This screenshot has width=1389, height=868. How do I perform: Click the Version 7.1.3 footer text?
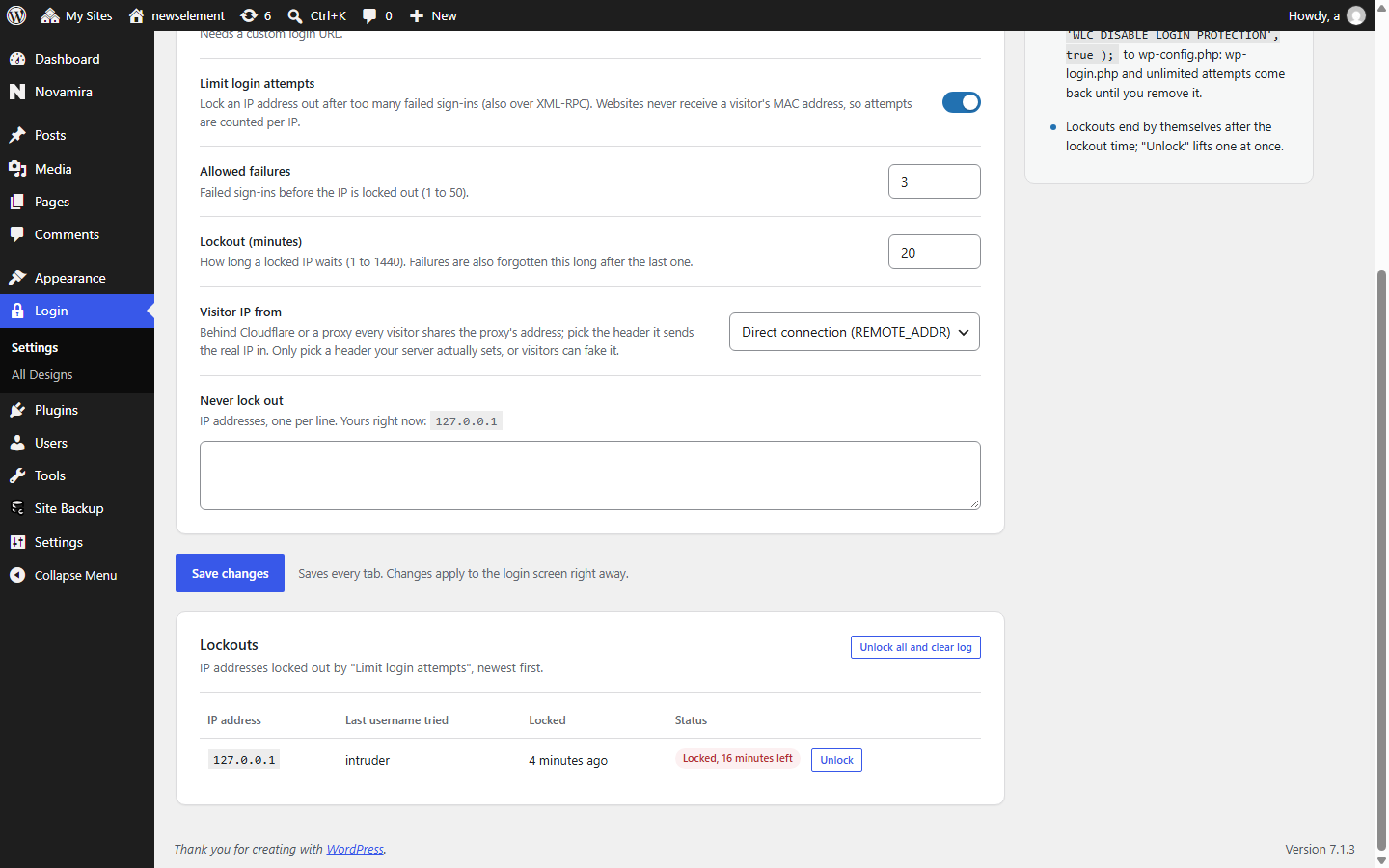click(1320, 849)
